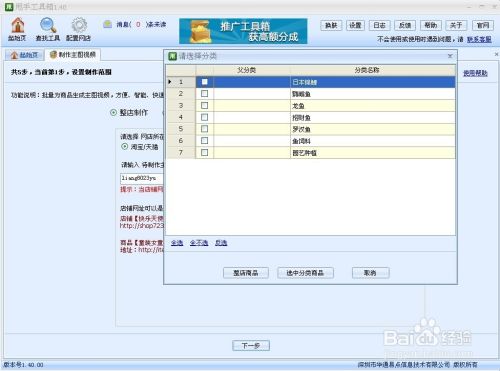Check the 龙鱼 row 3 checkbox
This screenshot has width=500, height=371.
click(204, 105)
